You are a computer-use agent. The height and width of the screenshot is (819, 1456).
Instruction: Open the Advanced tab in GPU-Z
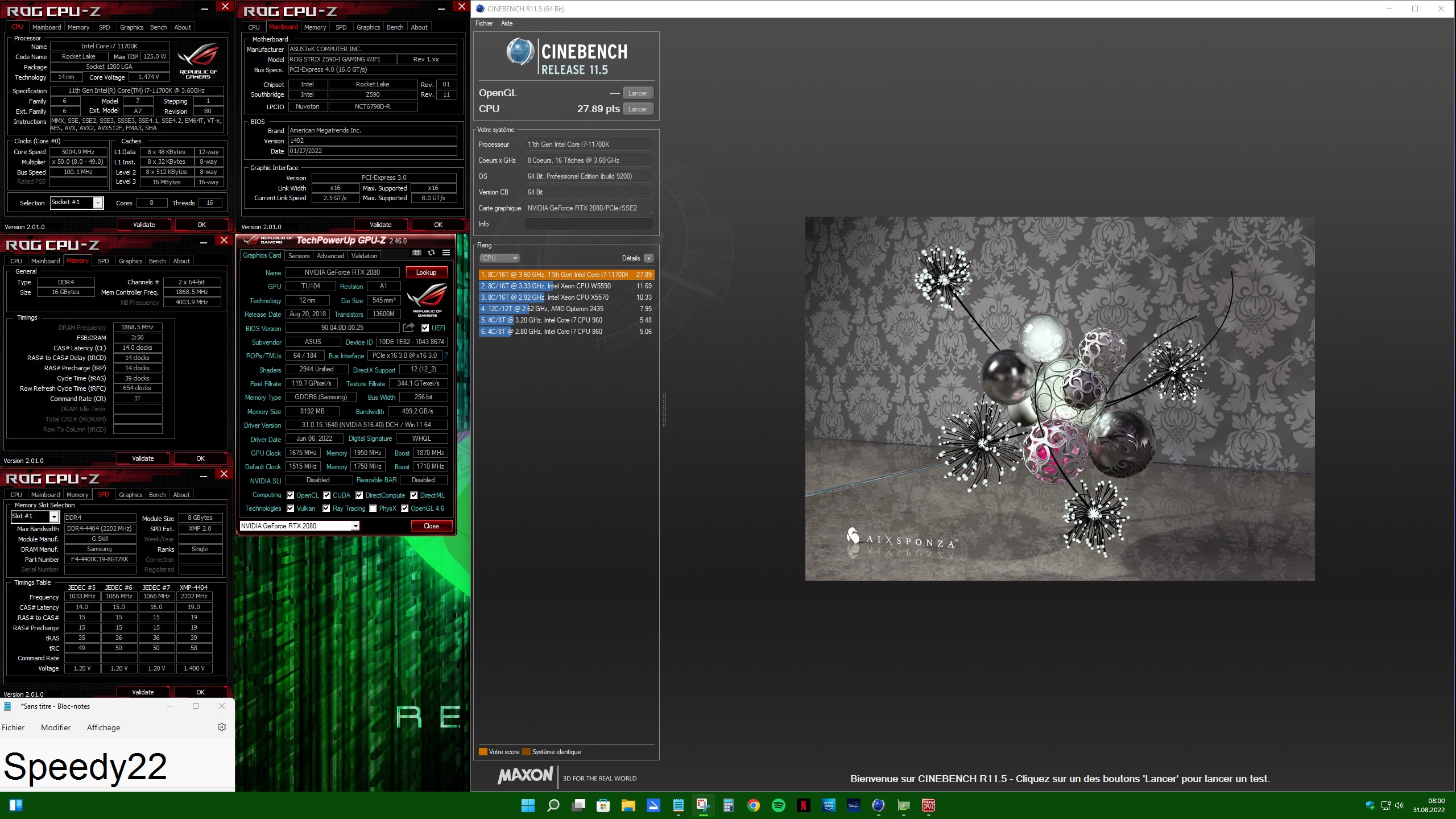tap(330, 256)
